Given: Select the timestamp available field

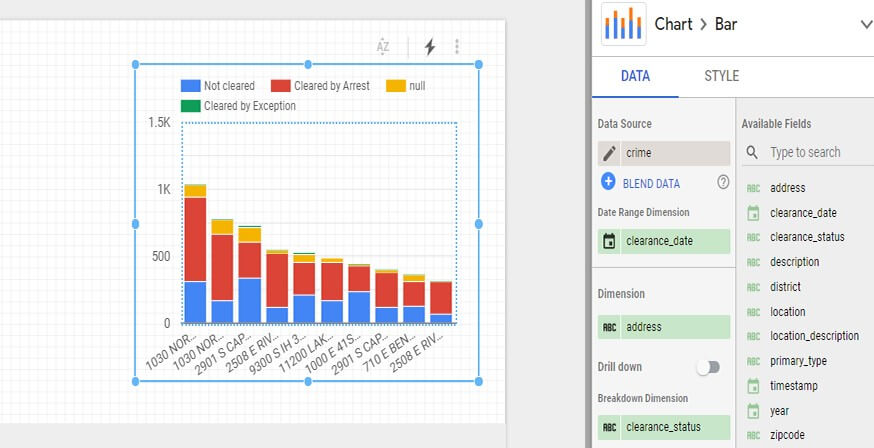Looking at the screenshot, I should pyautogui.click(x=794, y=386).
